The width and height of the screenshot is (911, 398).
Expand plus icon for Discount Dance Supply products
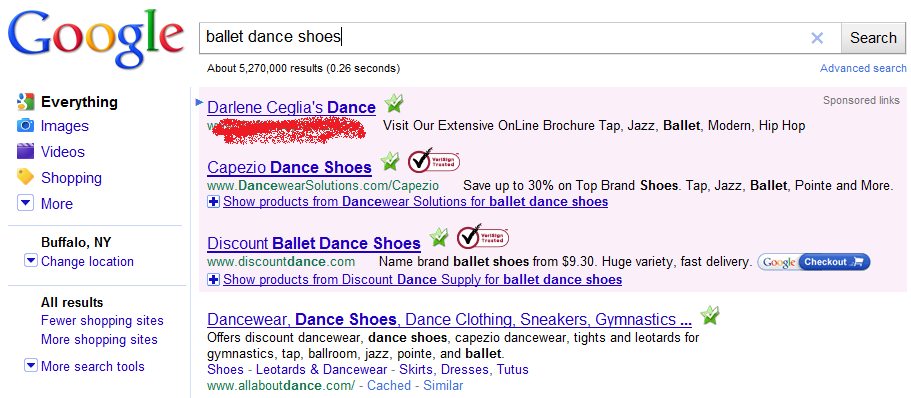[213, 280]
